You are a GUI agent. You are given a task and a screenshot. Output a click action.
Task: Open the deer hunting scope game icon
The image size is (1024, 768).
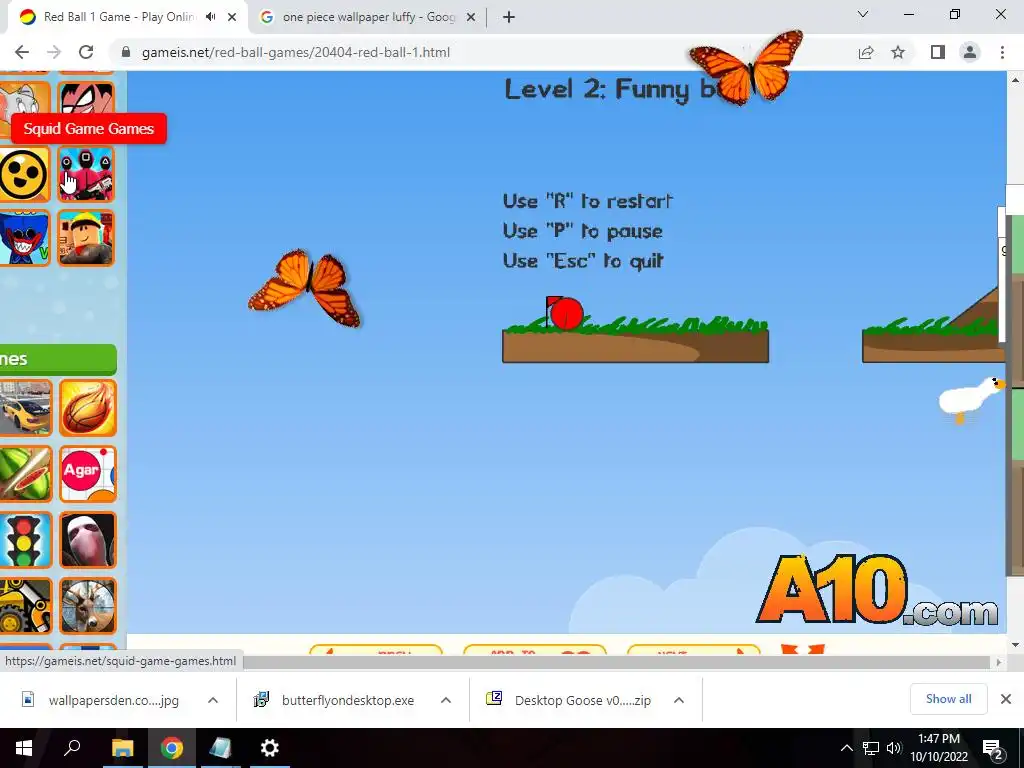(88, 606)
